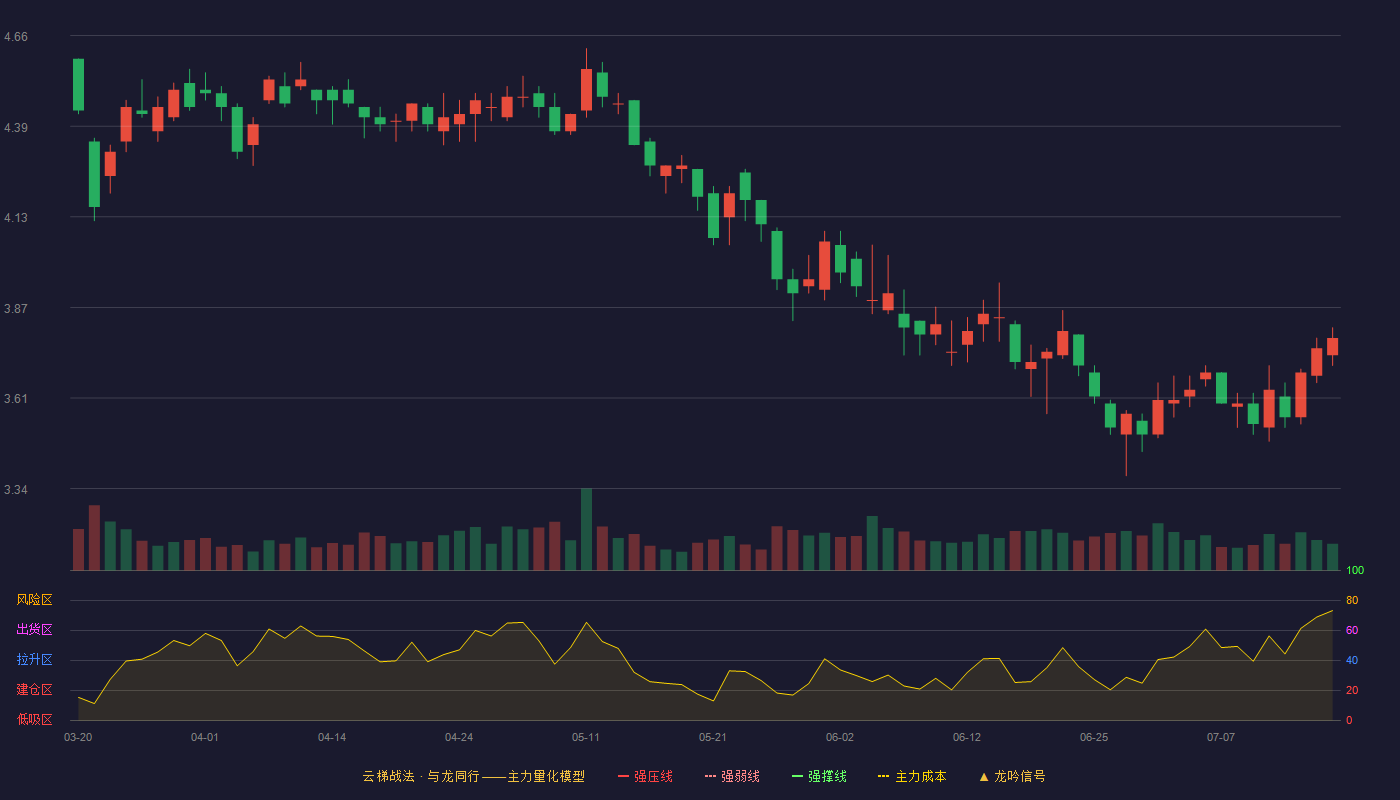This screenshot has width=1400, height=800.
Task: Click the 云梯战法 主力量化模型 legend title
Action: pyautogui.click(x=473, y=776)
